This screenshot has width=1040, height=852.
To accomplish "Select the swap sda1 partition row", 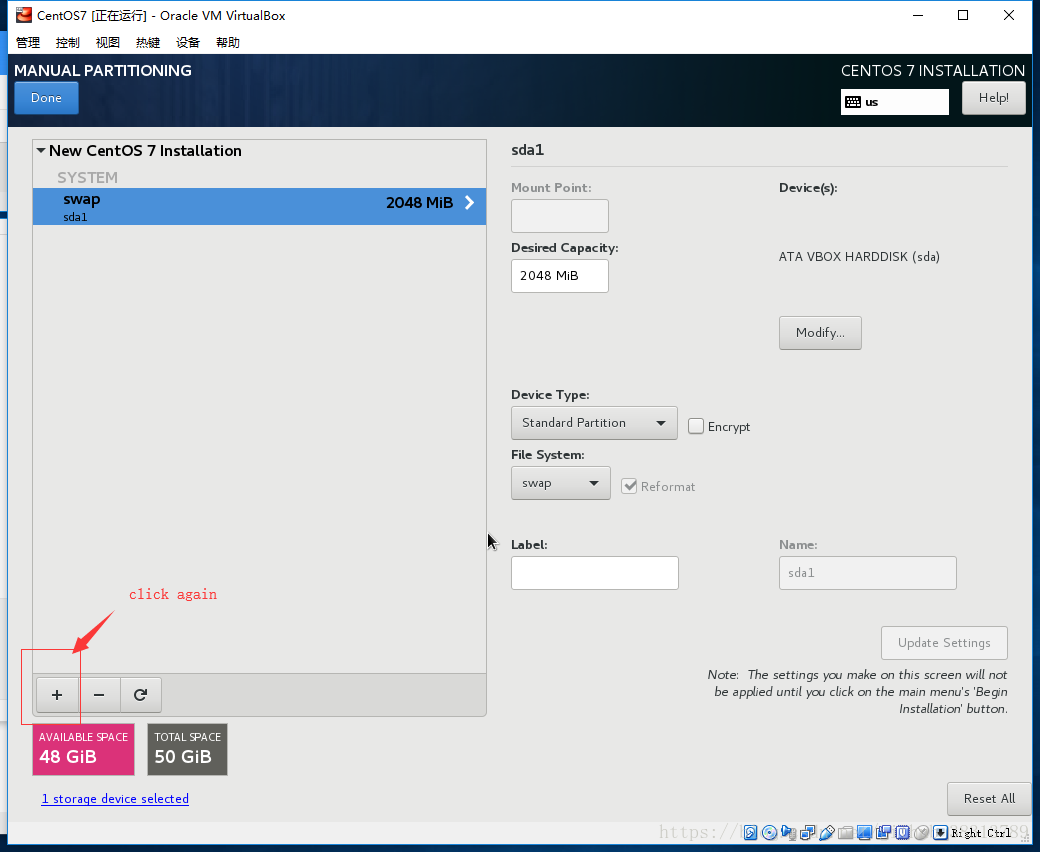I will [x=259, y=206].
